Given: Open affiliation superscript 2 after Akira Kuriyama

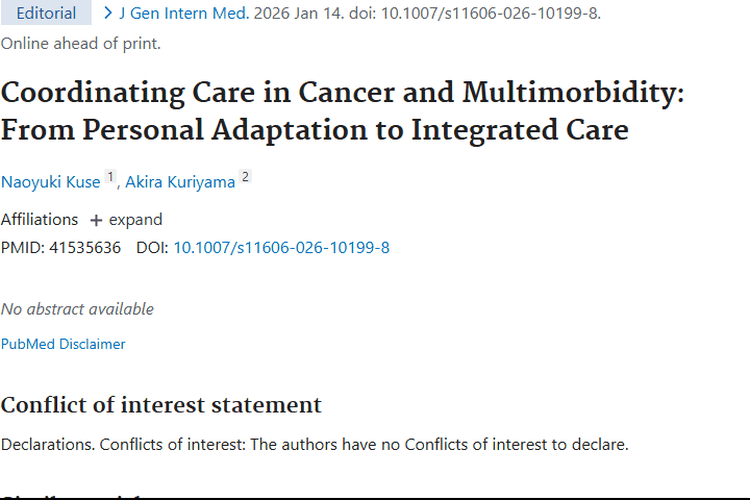Looking at the screenshot, I should (x=244, y=178).
